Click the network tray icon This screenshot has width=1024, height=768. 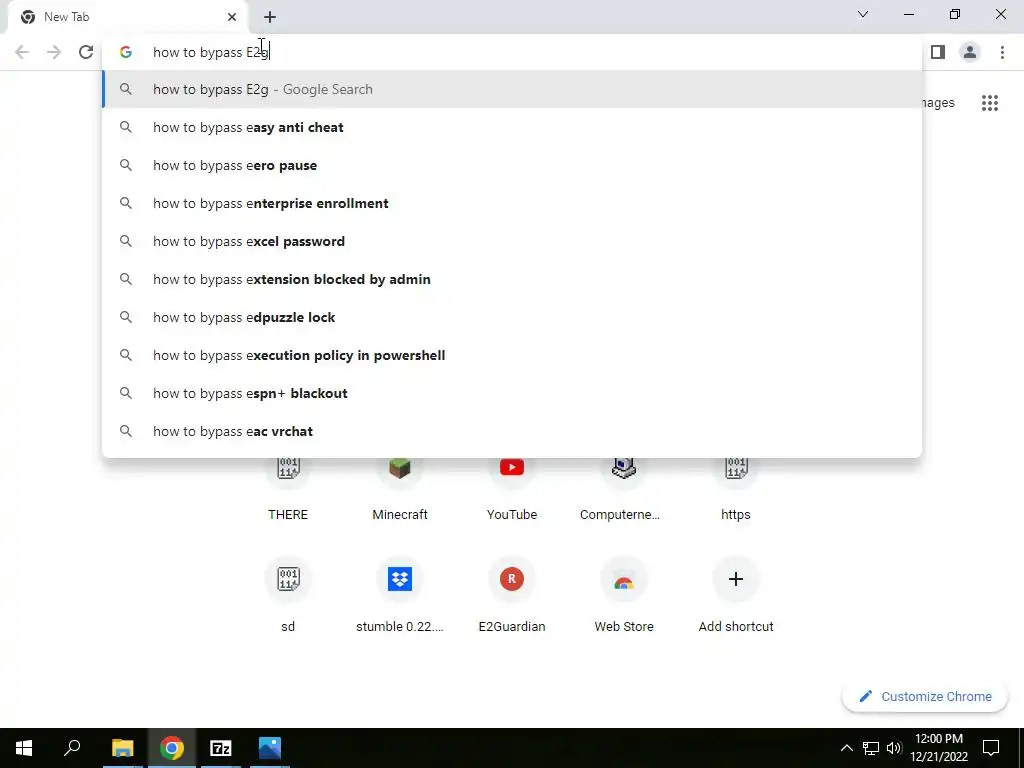tap(871, 748)
